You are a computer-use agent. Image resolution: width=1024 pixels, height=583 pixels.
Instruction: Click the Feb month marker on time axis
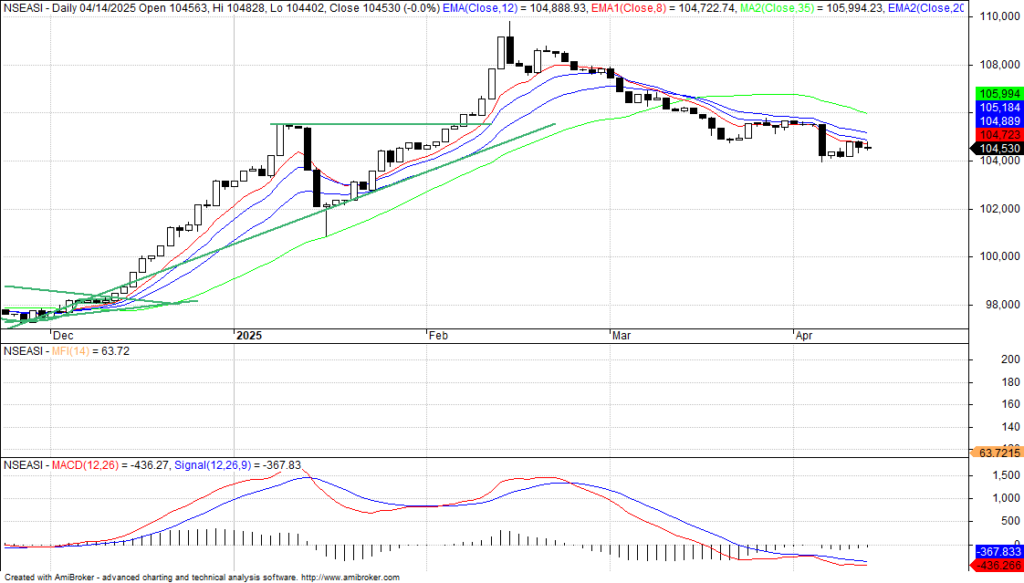437,336
